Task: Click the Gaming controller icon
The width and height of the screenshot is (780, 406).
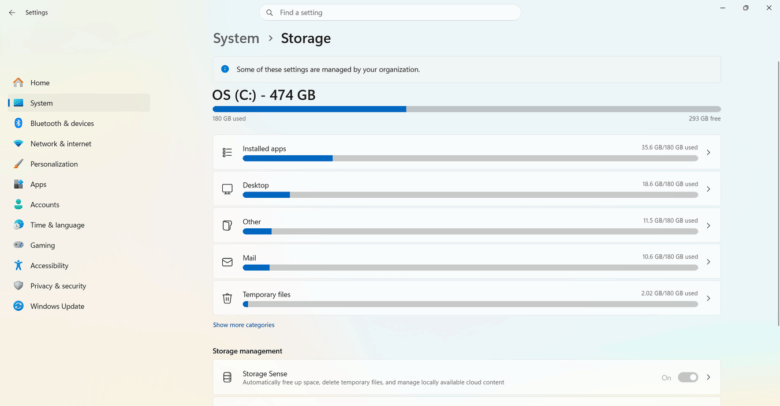Action: point(18,245)
